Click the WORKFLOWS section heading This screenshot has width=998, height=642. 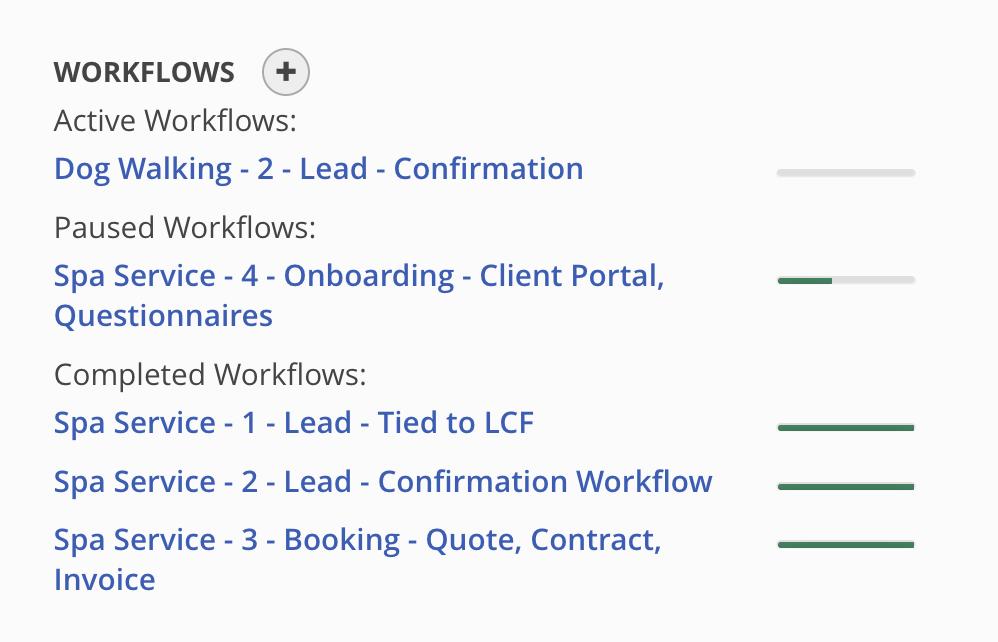click(144, 73)
